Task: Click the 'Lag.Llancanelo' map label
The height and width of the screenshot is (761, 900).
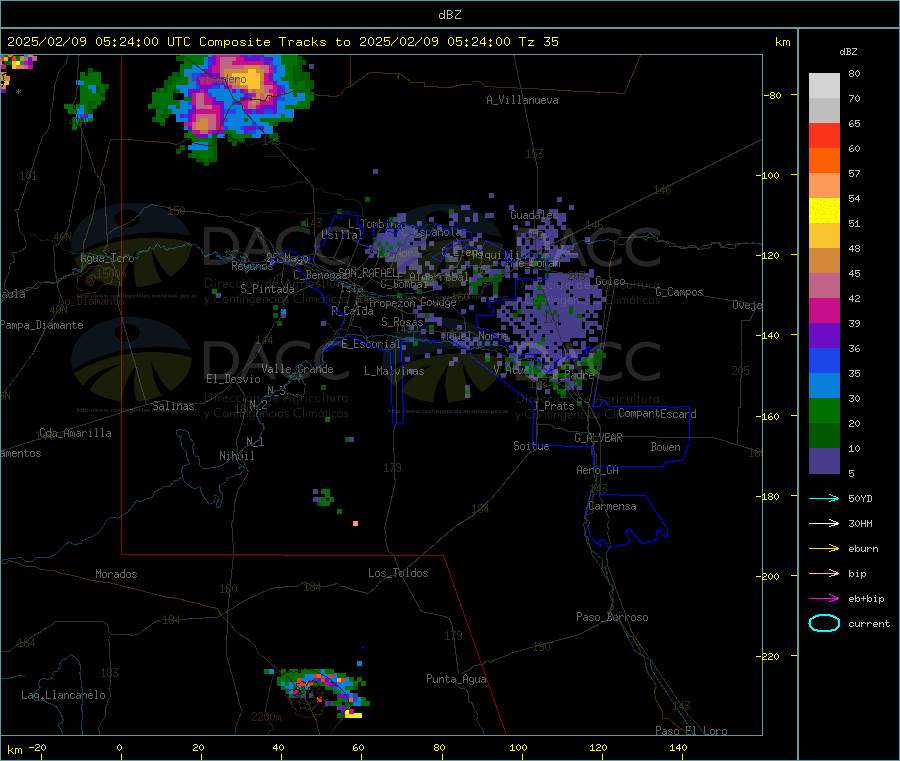Action: [x=63, y=695]
